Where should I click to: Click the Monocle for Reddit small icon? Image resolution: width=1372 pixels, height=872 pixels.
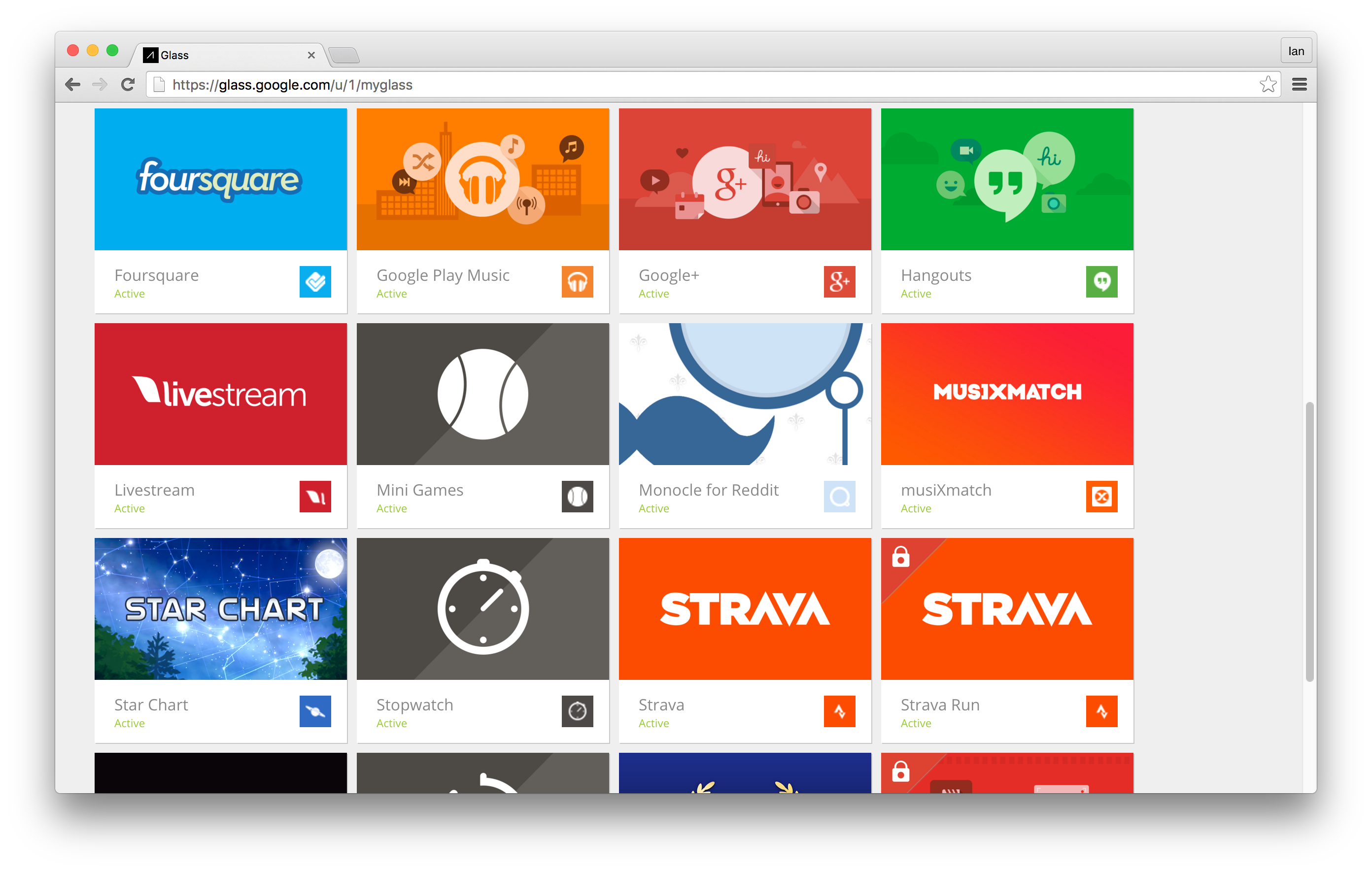coord(839,497)
